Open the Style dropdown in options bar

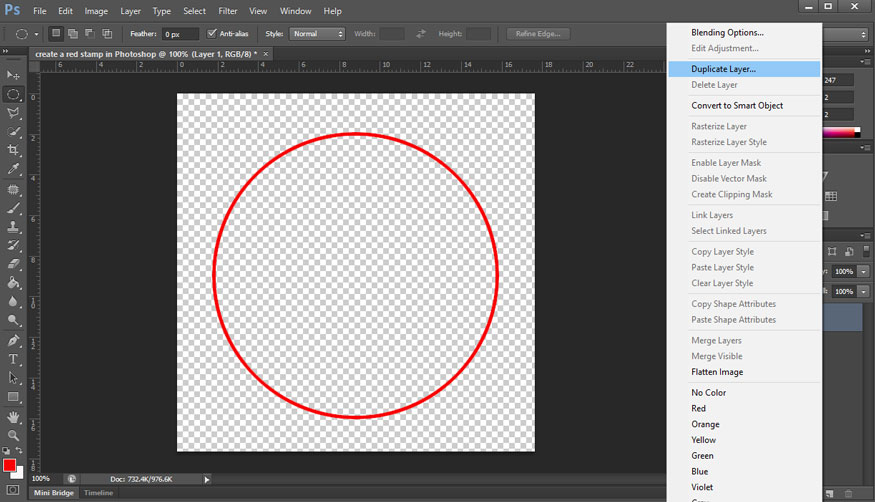point(318,34)
